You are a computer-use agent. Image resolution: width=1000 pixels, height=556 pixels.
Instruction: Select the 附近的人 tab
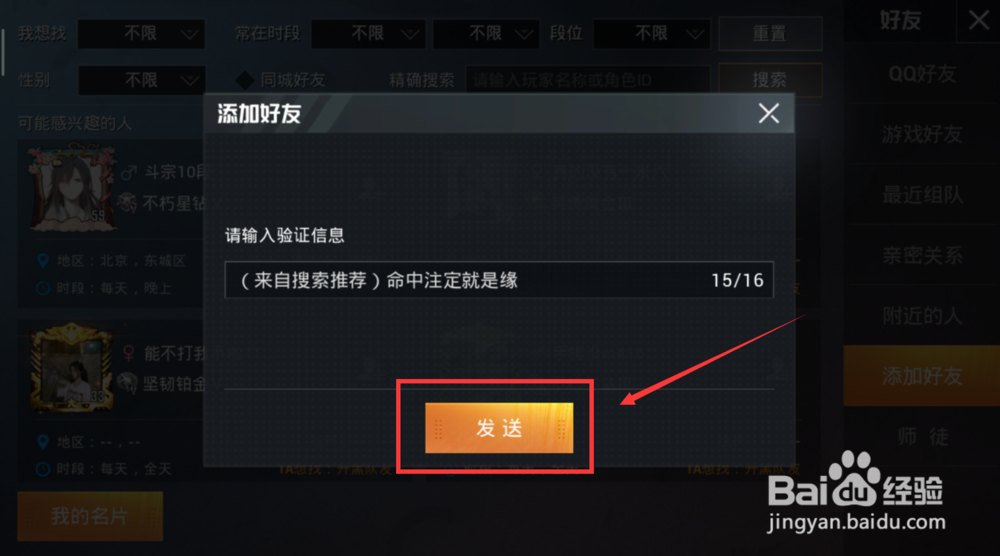click(x=922, y=316)
